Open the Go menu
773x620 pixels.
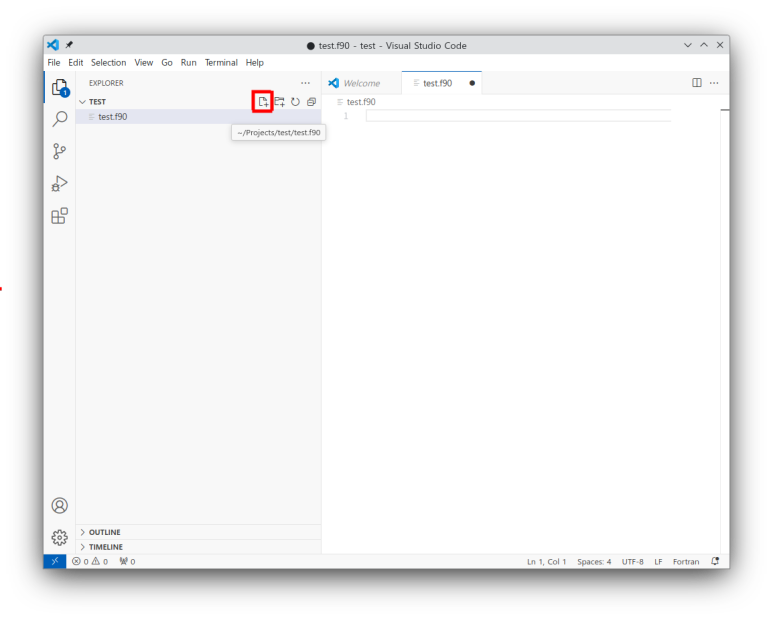click(167, 63)
